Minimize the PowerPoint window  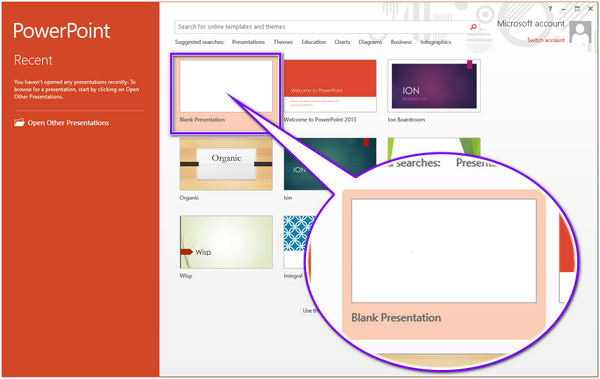(563, 9)
